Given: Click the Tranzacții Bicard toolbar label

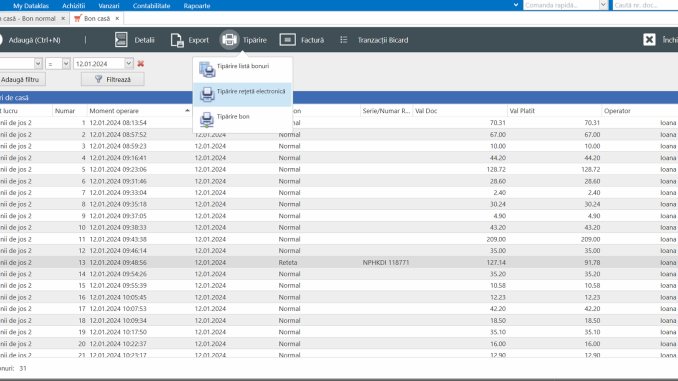Looking at the screenshot, I should coord(383,40).
